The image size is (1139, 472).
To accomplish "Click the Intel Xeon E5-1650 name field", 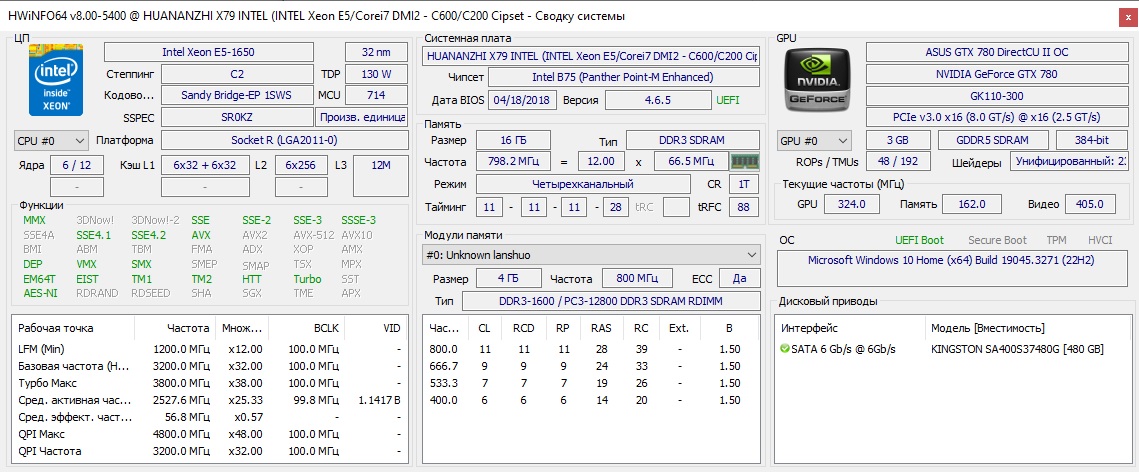I will [209, 52].
